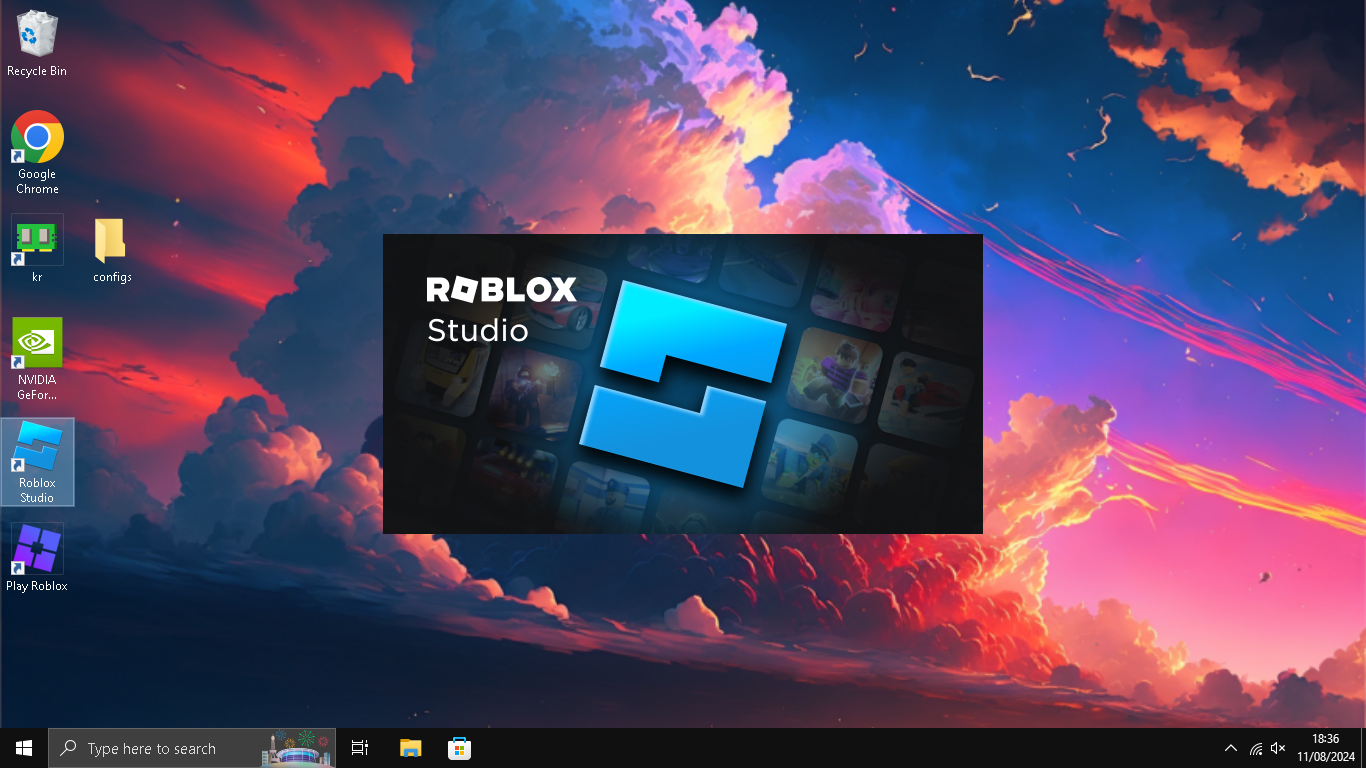Click the muted volume tray icon
The height and width of the screenshot is (768, 1366).
click(1278, 748)
